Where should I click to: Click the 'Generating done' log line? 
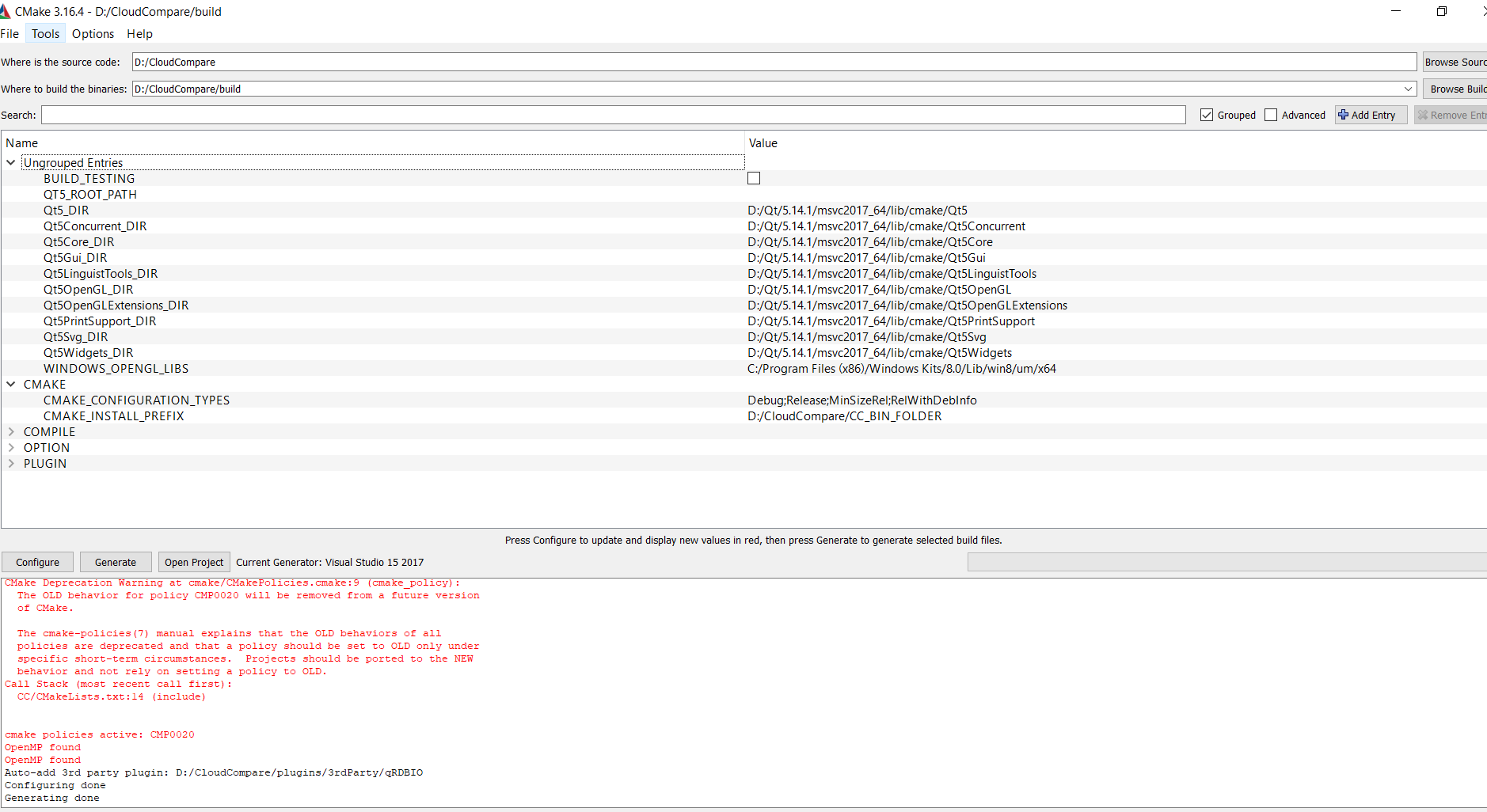pyautogui.click(x=52, y=798)
